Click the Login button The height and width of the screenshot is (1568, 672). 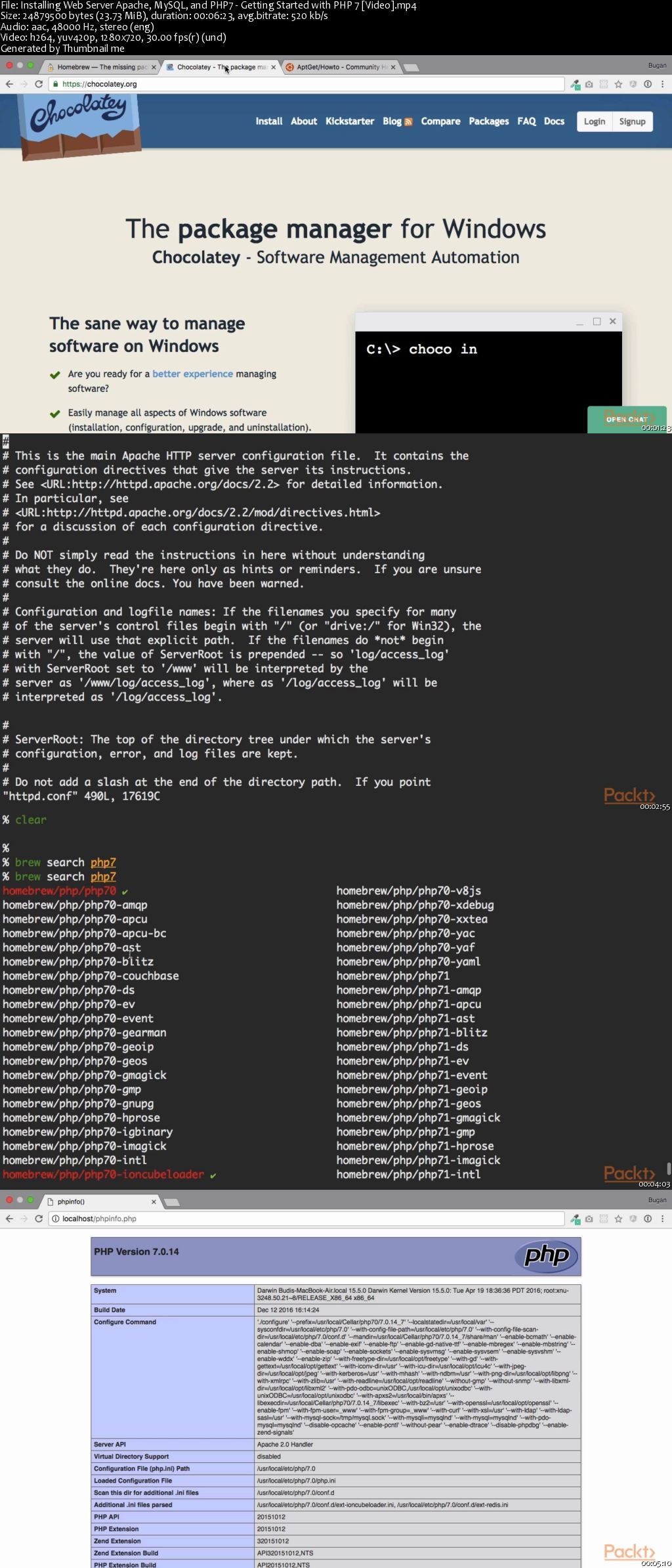[x=595, y=121]
